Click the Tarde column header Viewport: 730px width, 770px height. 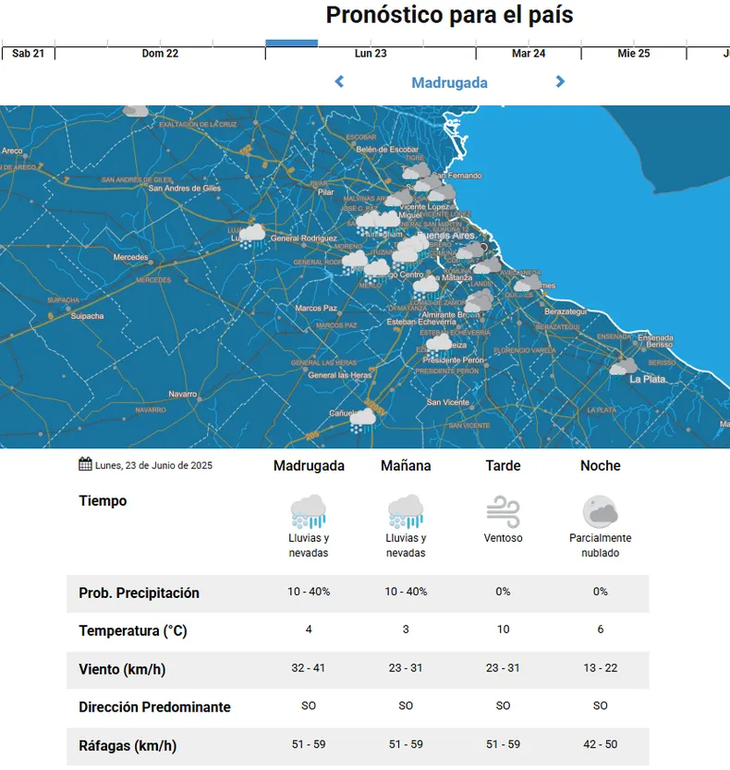(x=502, y=466)
